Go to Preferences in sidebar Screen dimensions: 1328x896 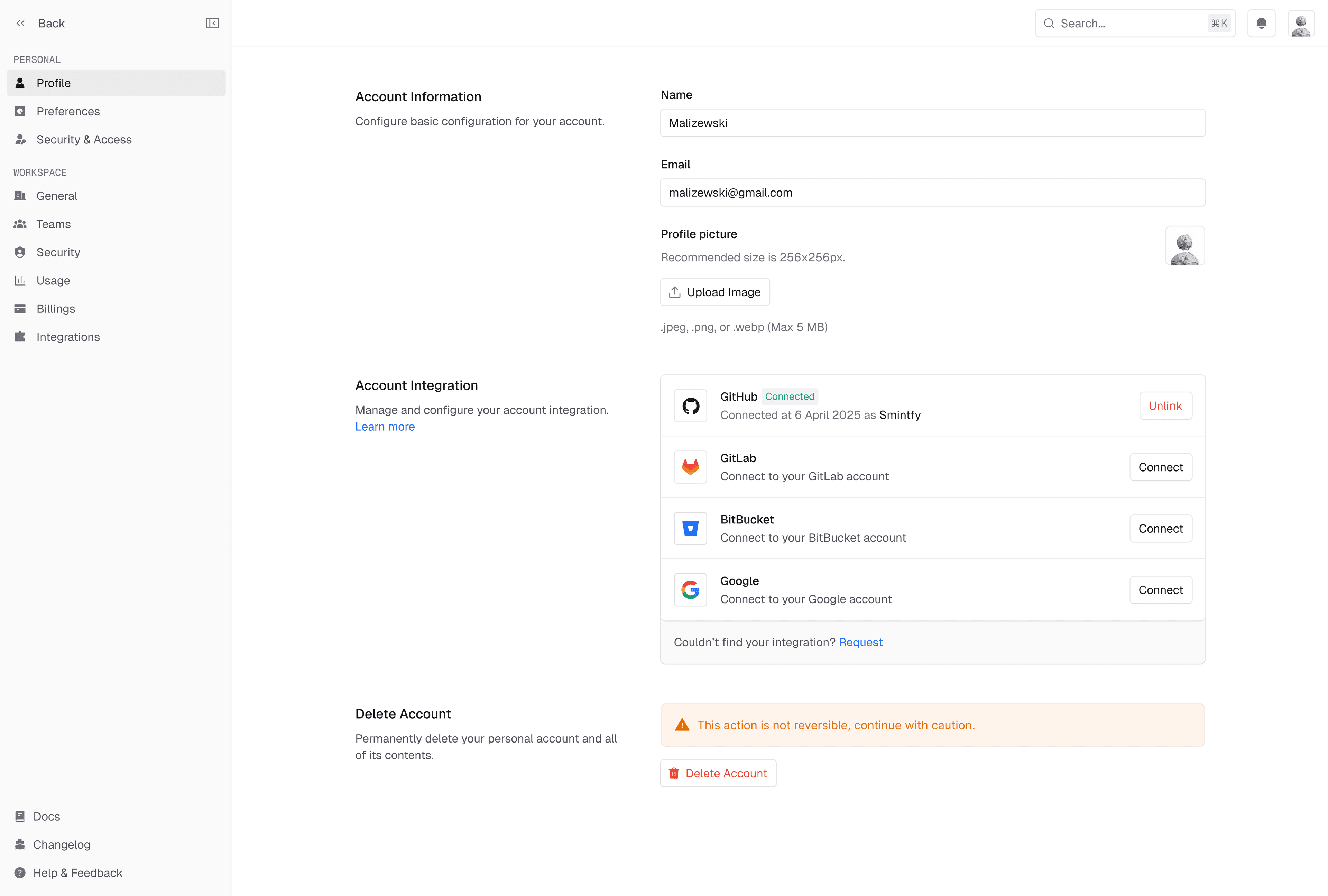click(x=116, y=111)
